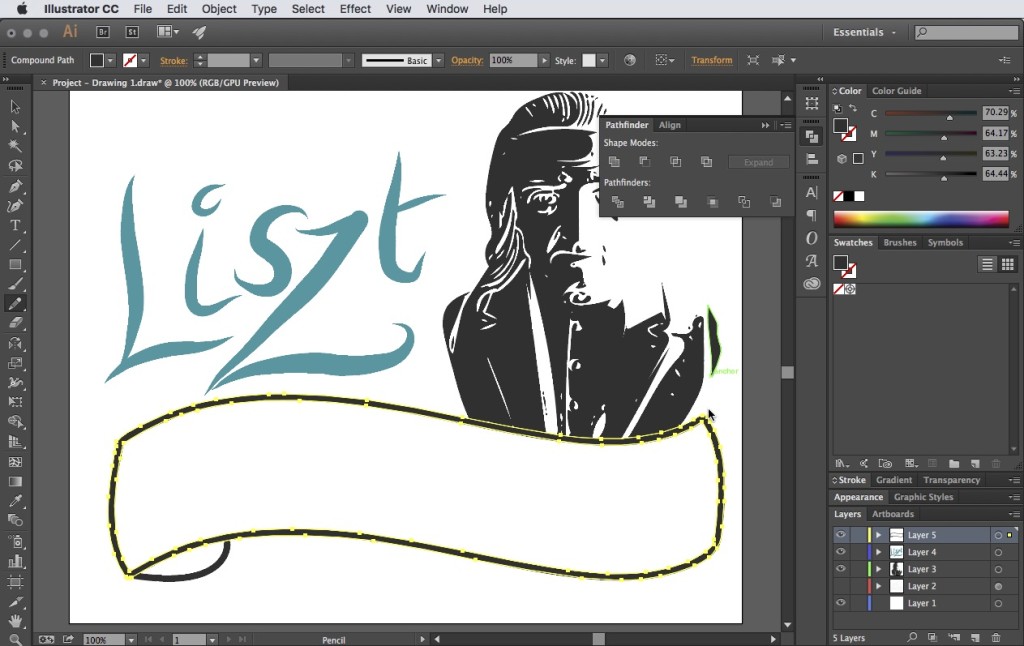This screenshot has height=646, width=1024.
Task: Hide Layer 5 visibility eye
Action: pos(840,534)
